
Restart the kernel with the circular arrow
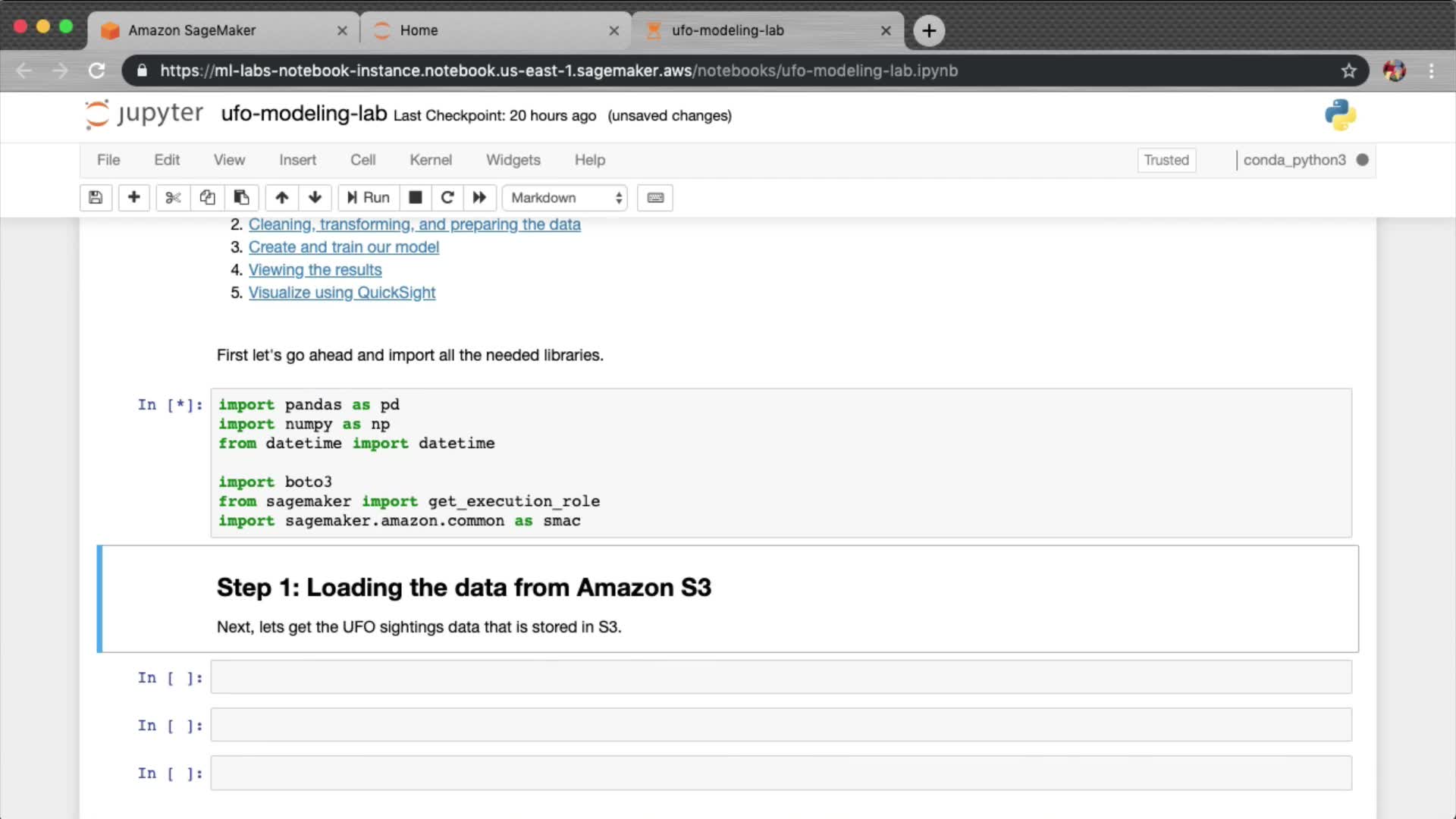click(447, 198)
